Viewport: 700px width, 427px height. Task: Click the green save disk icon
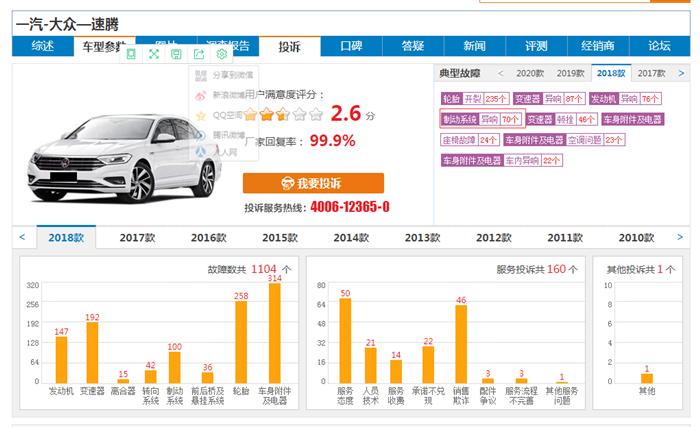[176, 54]
